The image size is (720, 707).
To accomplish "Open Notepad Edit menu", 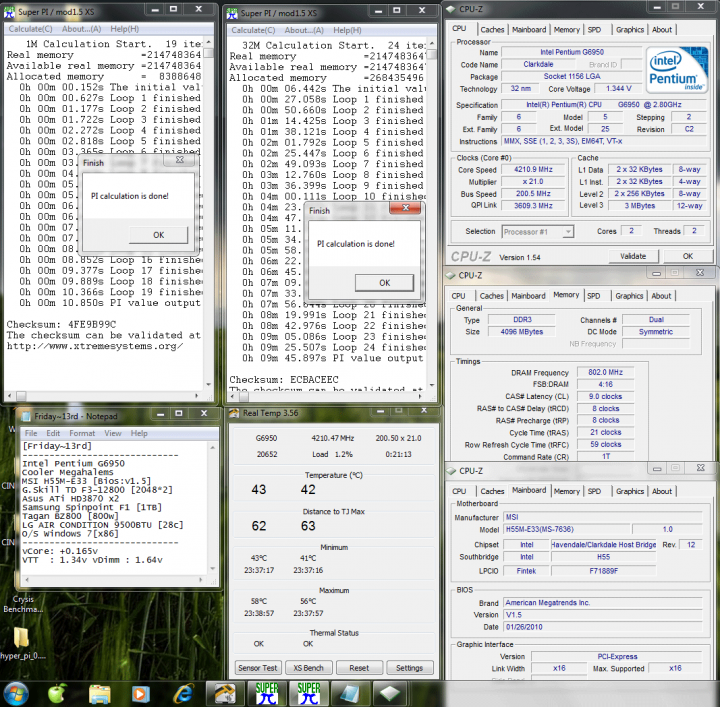I will [x=53, y=433].
